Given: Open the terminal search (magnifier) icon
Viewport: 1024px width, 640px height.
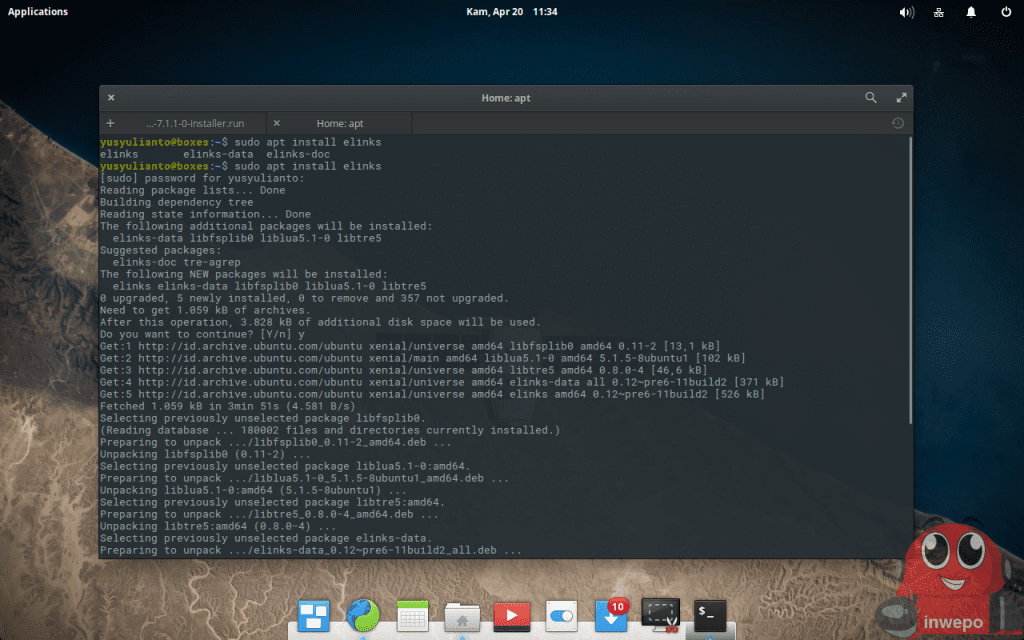Looking at the screenshot, I should [871, 98].
